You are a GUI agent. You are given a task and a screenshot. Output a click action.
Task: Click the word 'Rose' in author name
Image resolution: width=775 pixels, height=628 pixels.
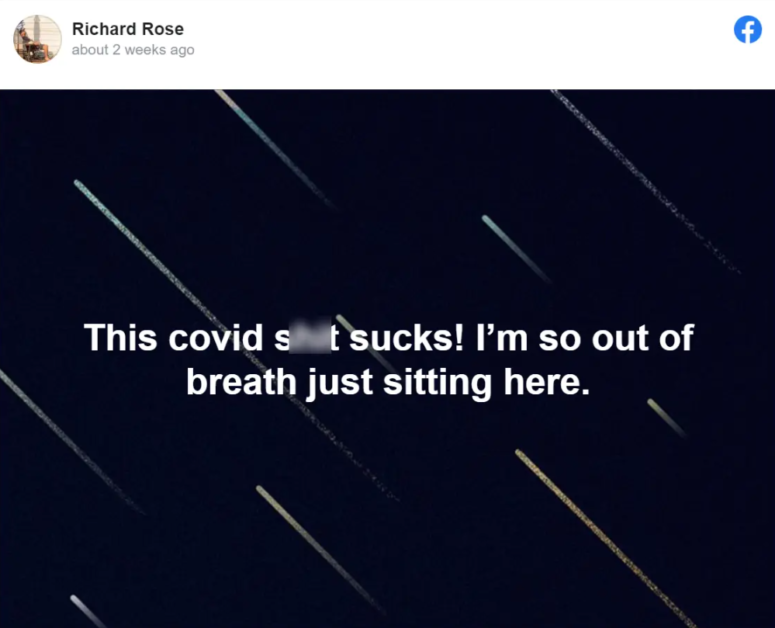163,29
